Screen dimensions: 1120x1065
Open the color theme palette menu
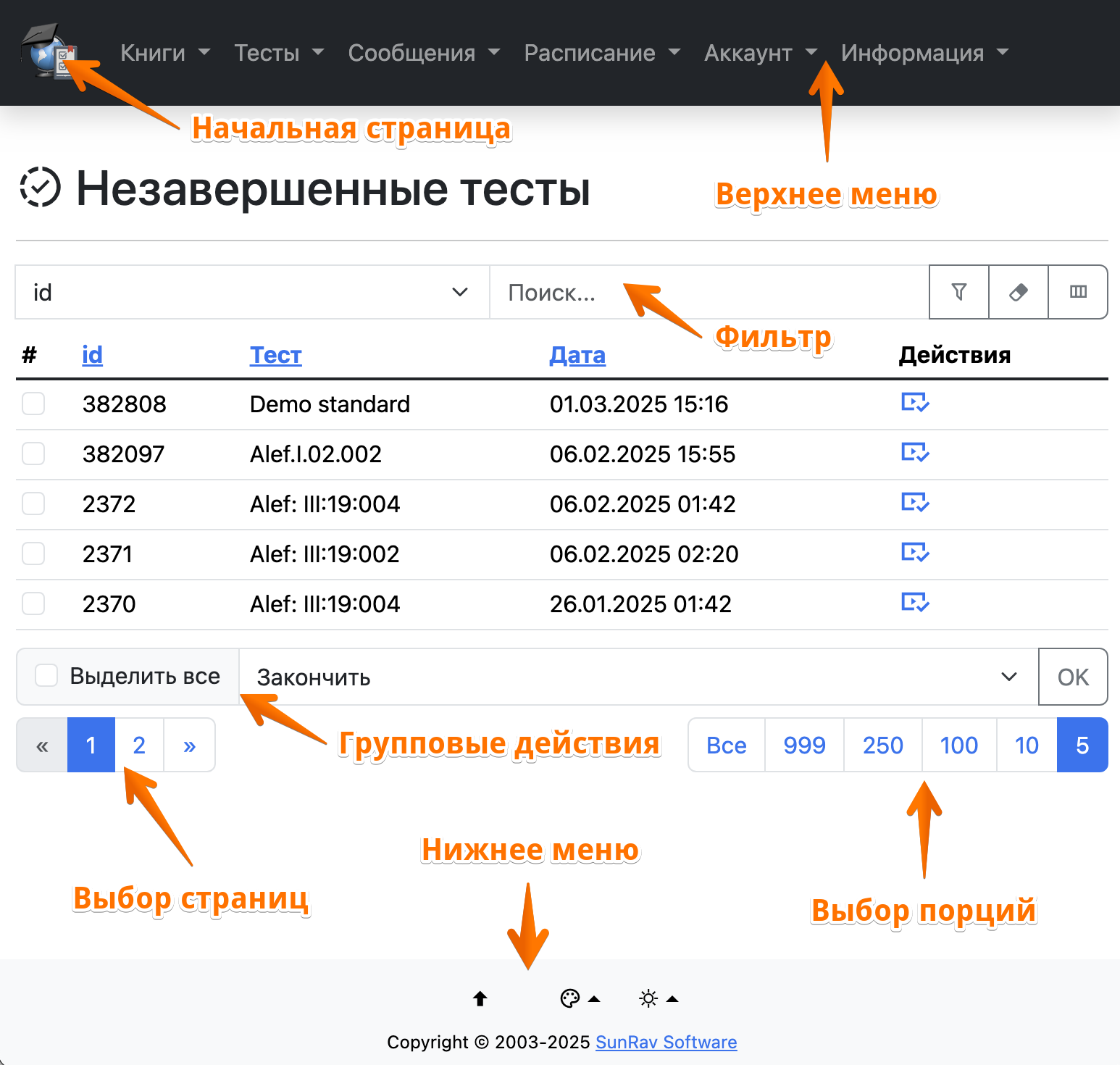click(x=580, y=999)
